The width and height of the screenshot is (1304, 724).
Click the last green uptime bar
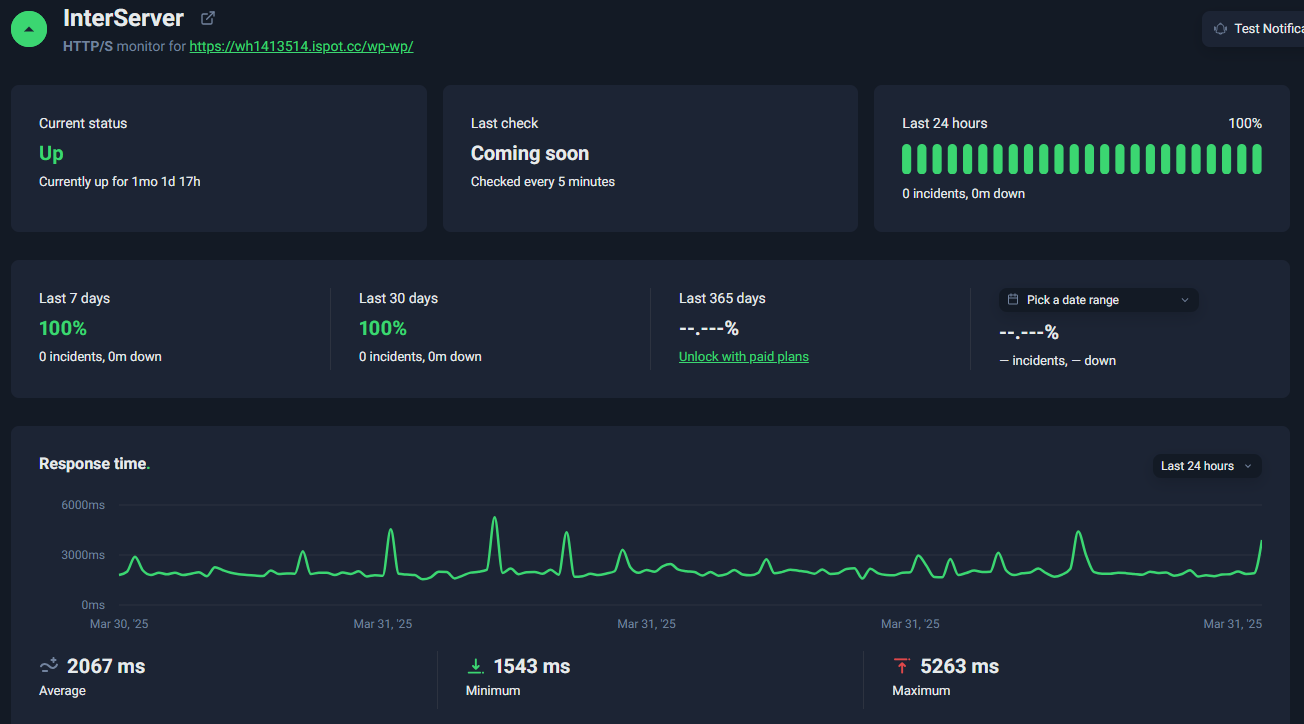pos(1256,158)
